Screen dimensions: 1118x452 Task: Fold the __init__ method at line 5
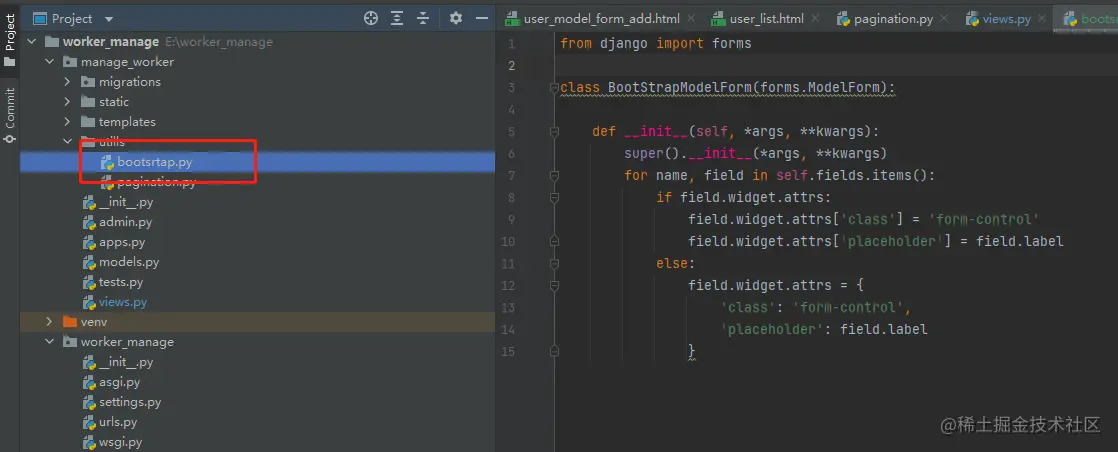tap(553, 132)
